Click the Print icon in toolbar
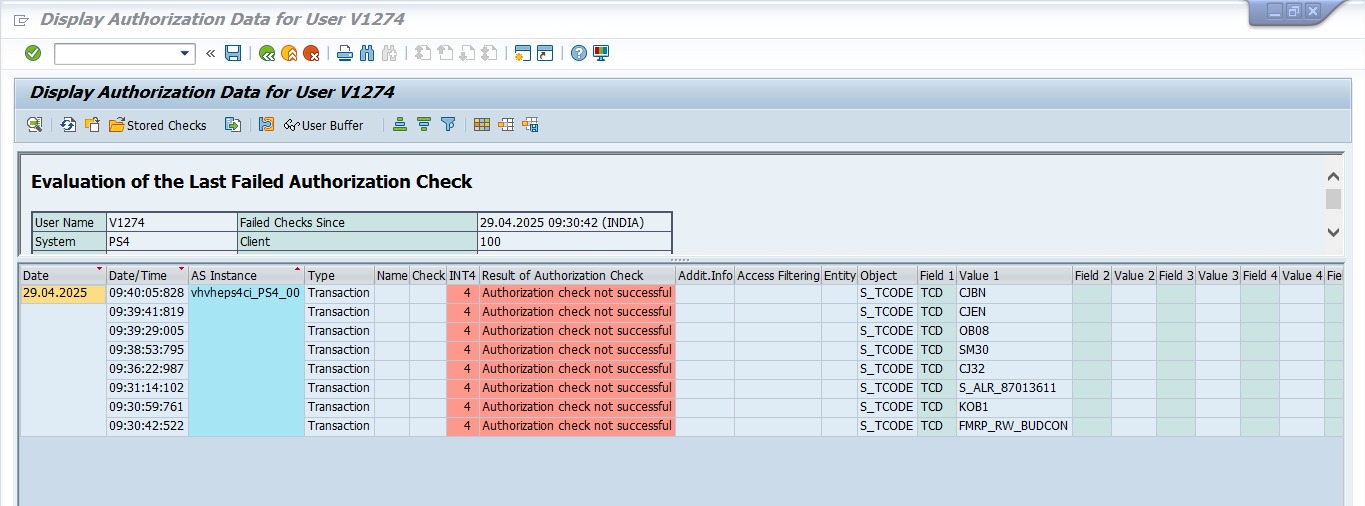 [x=344, y=53]
